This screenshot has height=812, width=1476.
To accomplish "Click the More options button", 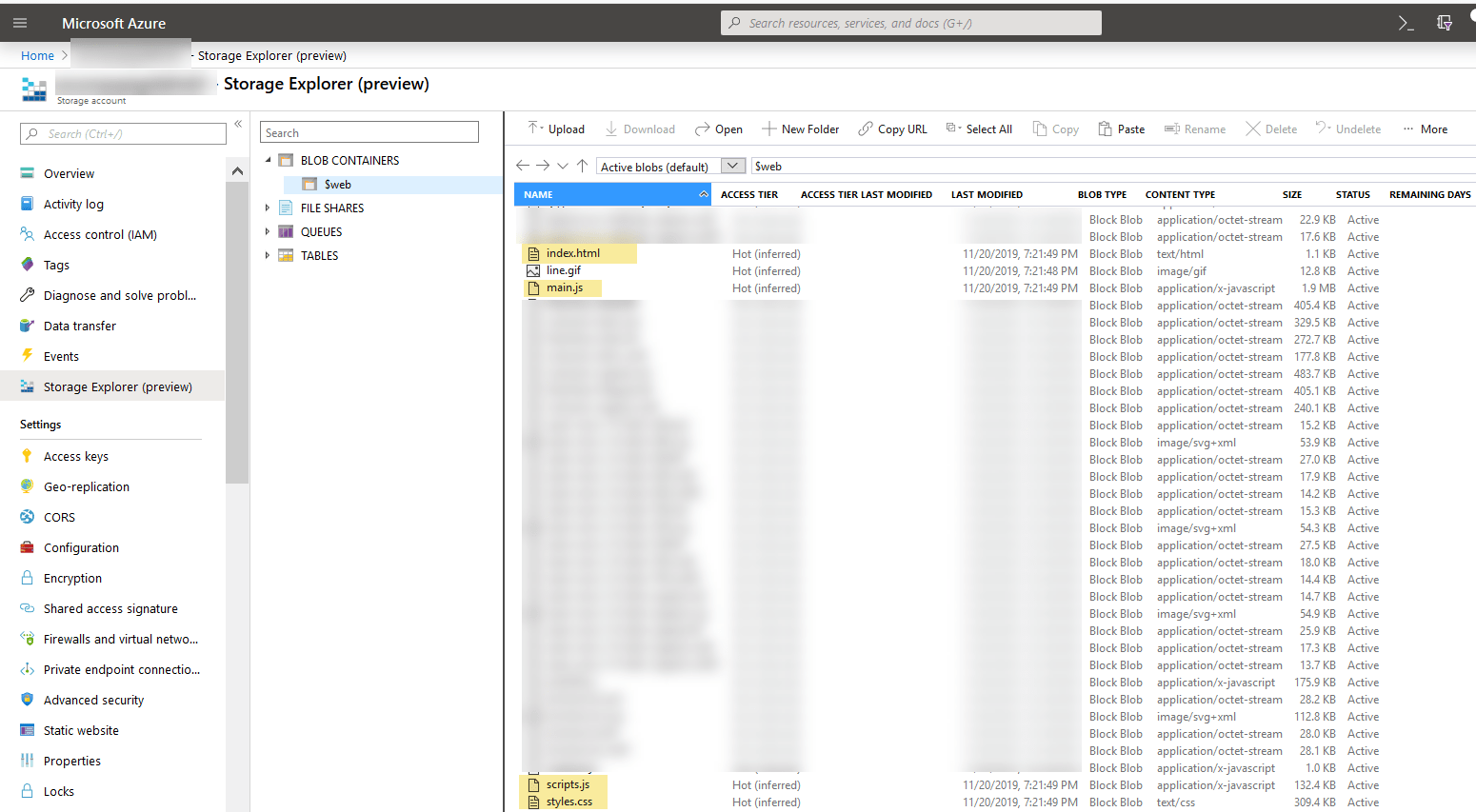I will (1426, 129).
